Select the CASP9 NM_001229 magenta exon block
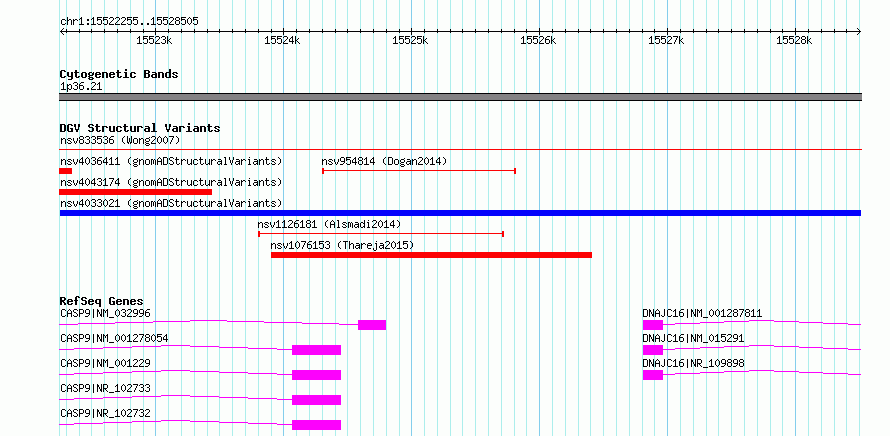 (316, 375)
